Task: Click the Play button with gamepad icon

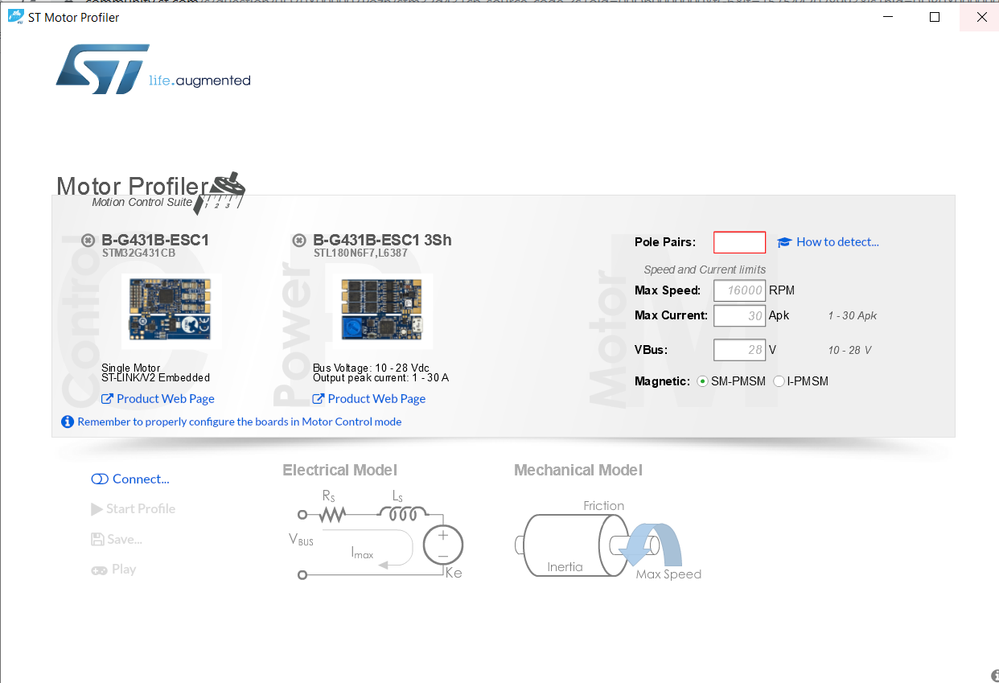Action: coord(113,570)
